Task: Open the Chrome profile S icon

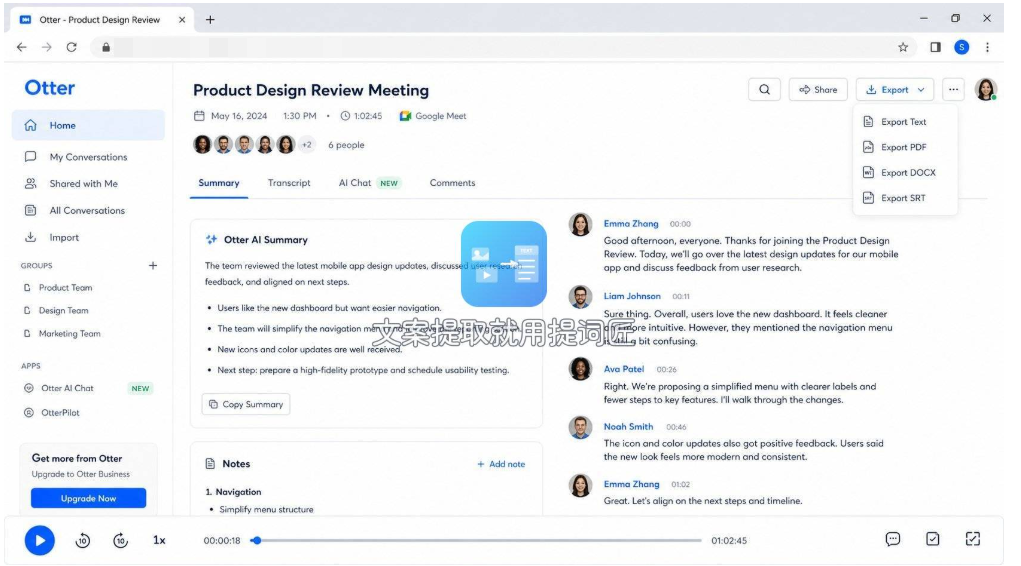Action: click(961, 47)
